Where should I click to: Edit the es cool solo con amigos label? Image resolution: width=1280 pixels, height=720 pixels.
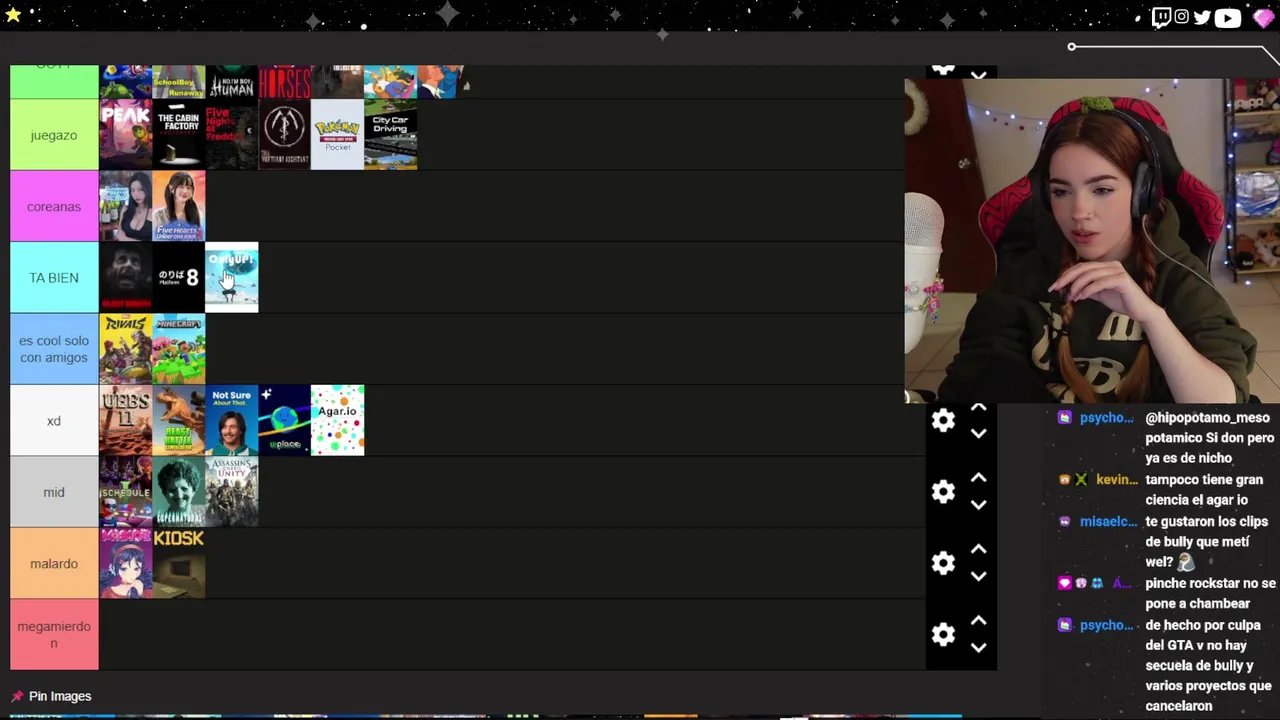54,349
